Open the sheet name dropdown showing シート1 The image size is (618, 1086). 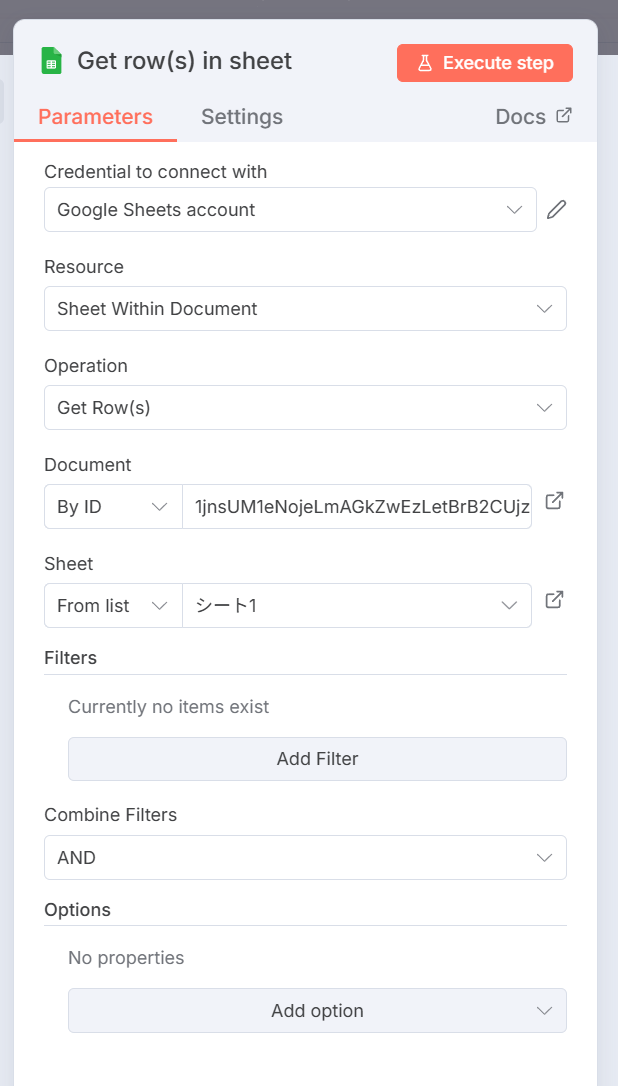click(x=356, y=606)
